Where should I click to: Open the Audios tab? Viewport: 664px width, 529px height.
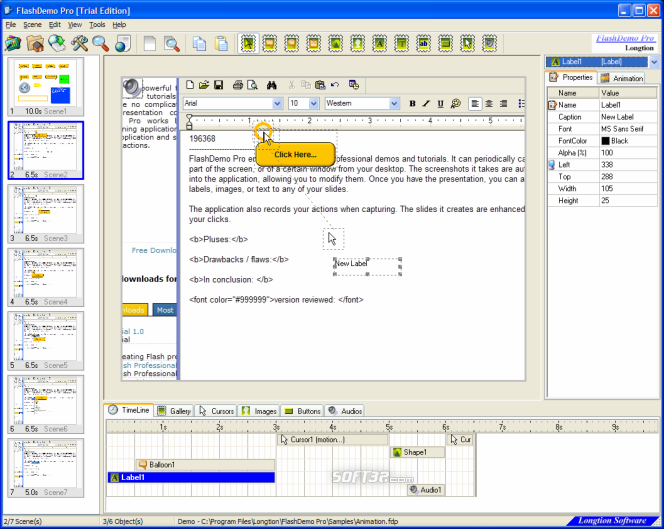click(x=345, y=411)
